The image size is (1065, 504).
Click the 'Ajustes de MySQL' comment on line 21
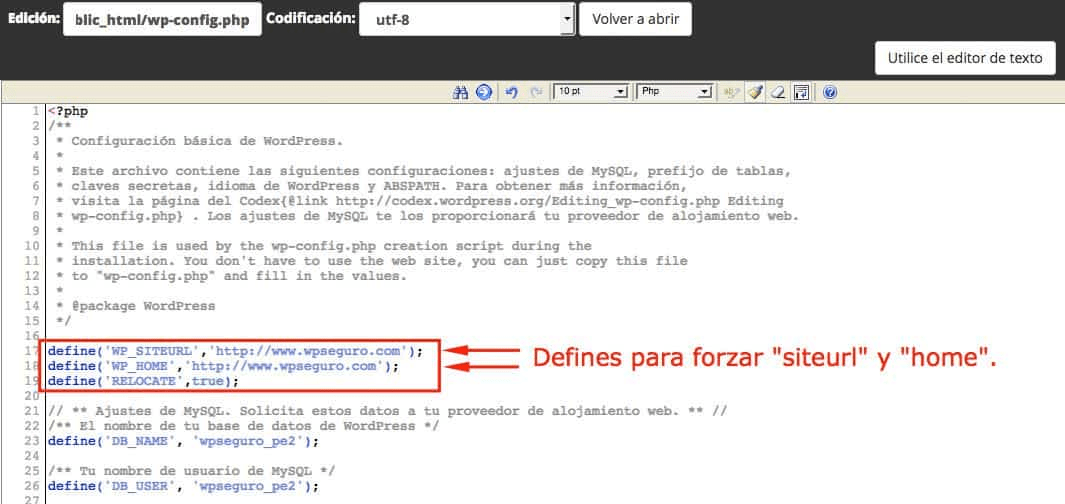coord(387,411)
